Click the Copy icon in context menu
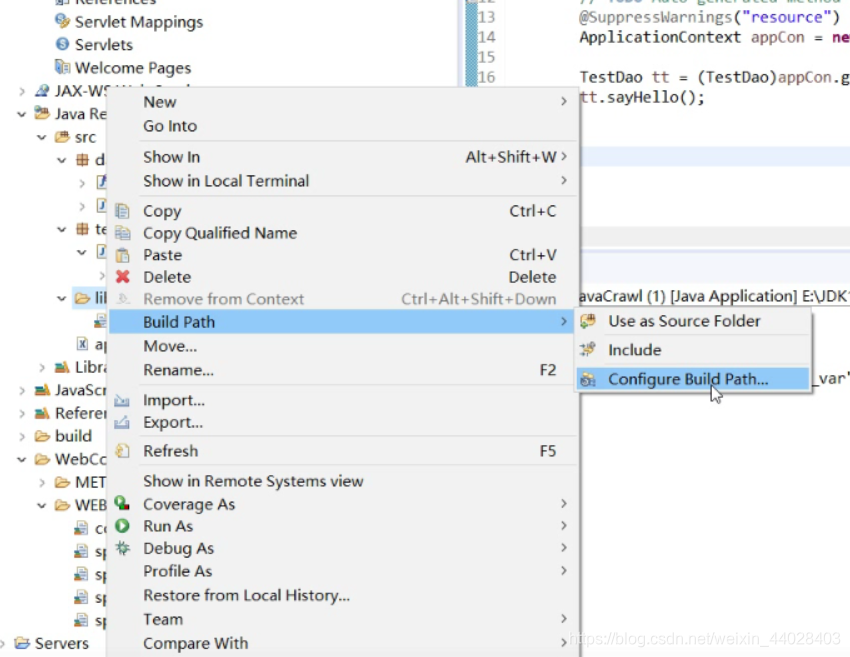The height and width of the screenshot is (657, 850). (123, 211)
